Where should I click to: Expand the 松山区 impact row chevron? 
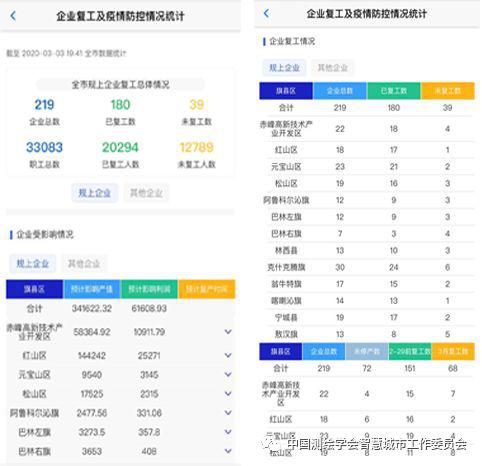(228, 394)
